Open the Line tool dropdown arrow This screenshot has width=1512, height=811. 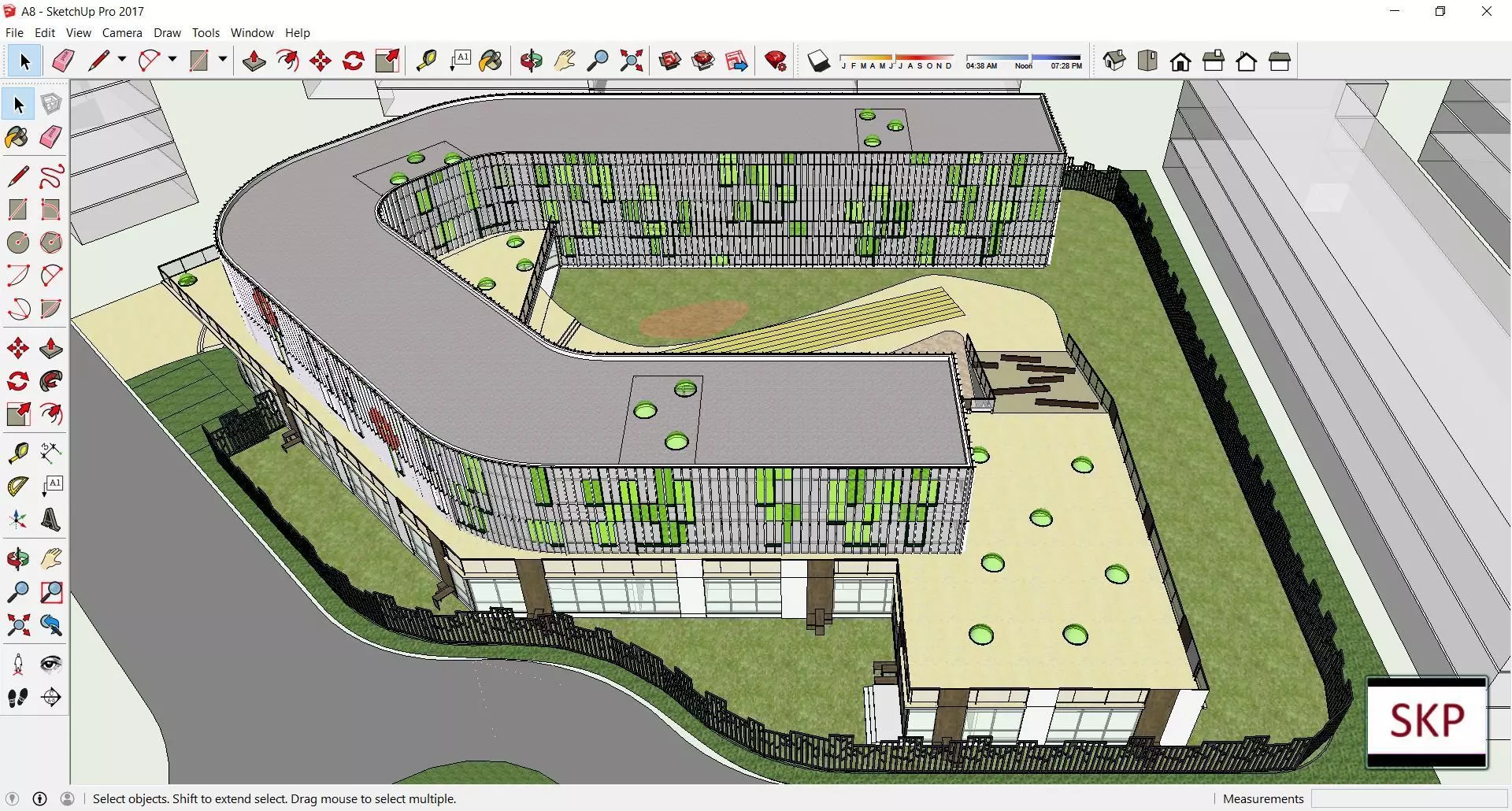point(121,60)
